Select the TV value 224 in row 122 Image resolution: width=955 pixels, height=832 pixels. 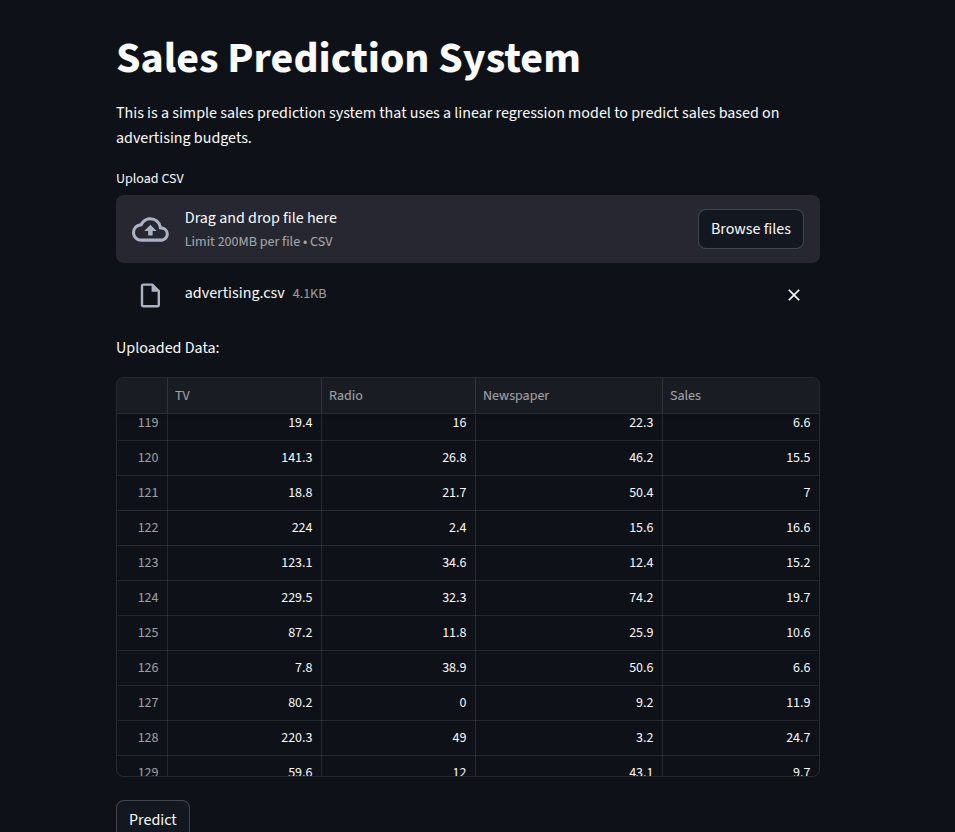point(300,527)
